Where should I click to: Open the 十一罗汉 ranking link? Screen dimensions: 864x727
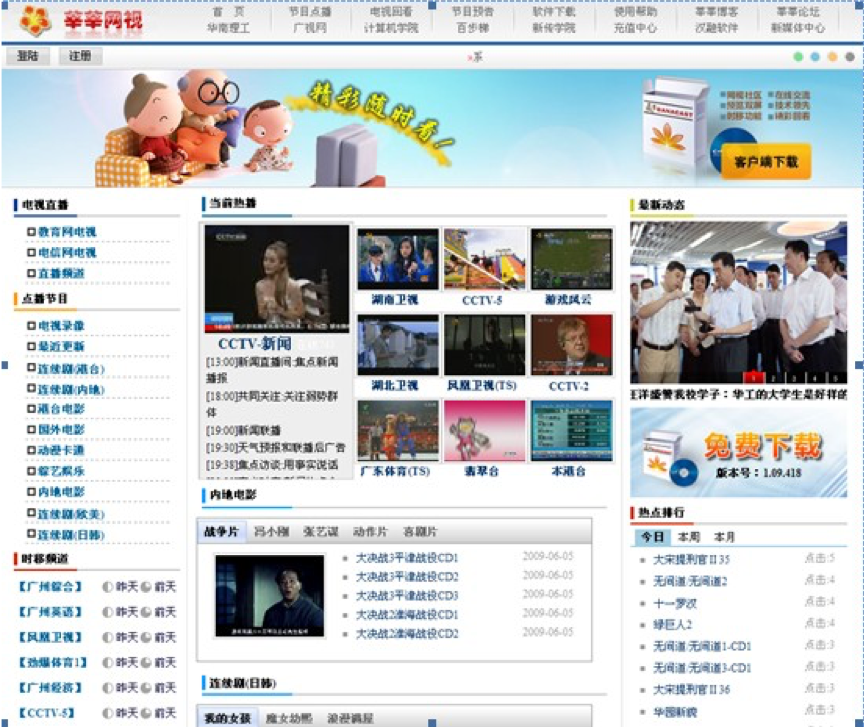pyautogui.click(x=675, y=604)
